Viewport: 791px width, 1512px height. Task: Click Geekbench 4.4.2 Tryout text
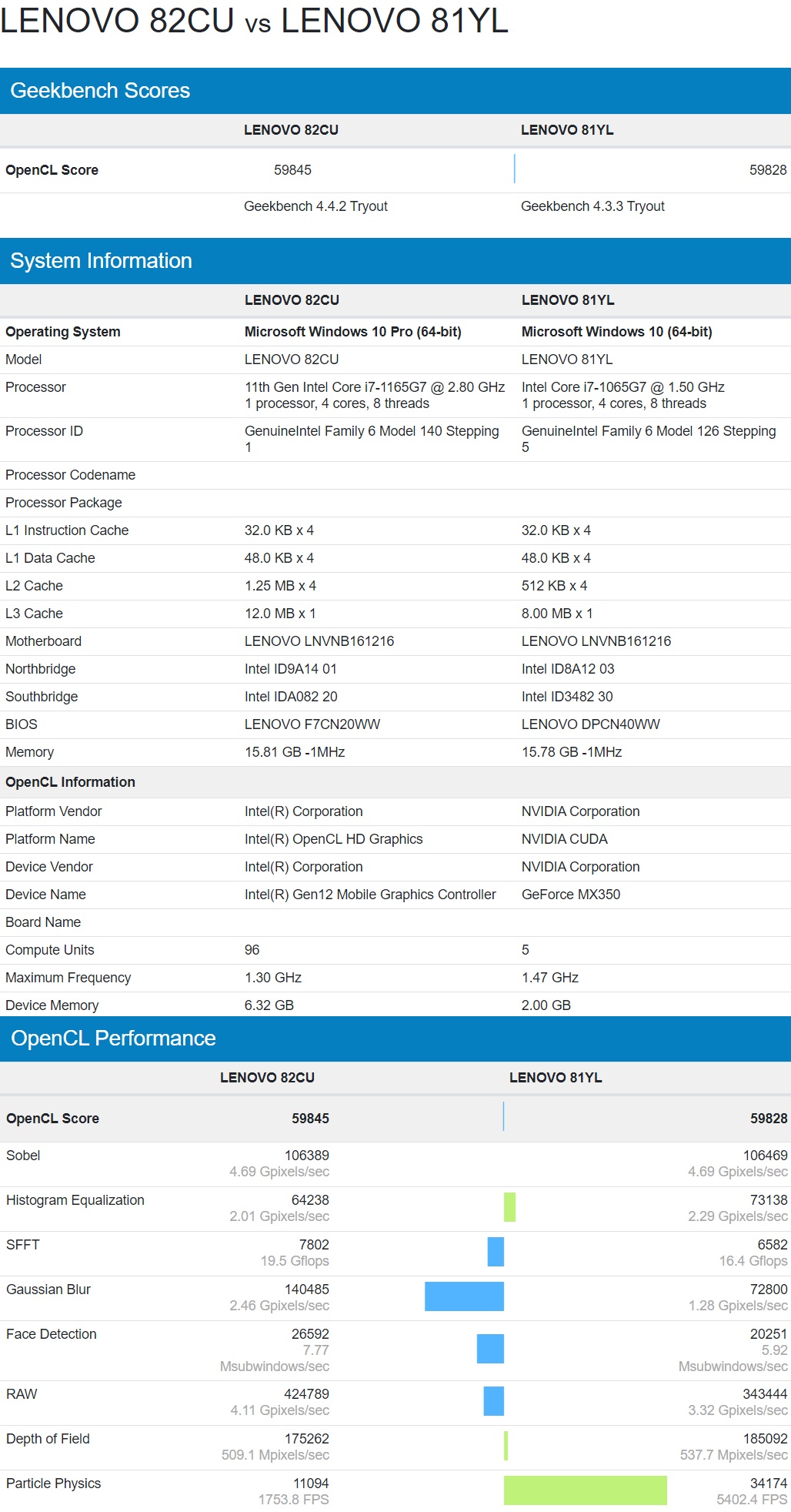pyautogui.click(x=315, y=206)
